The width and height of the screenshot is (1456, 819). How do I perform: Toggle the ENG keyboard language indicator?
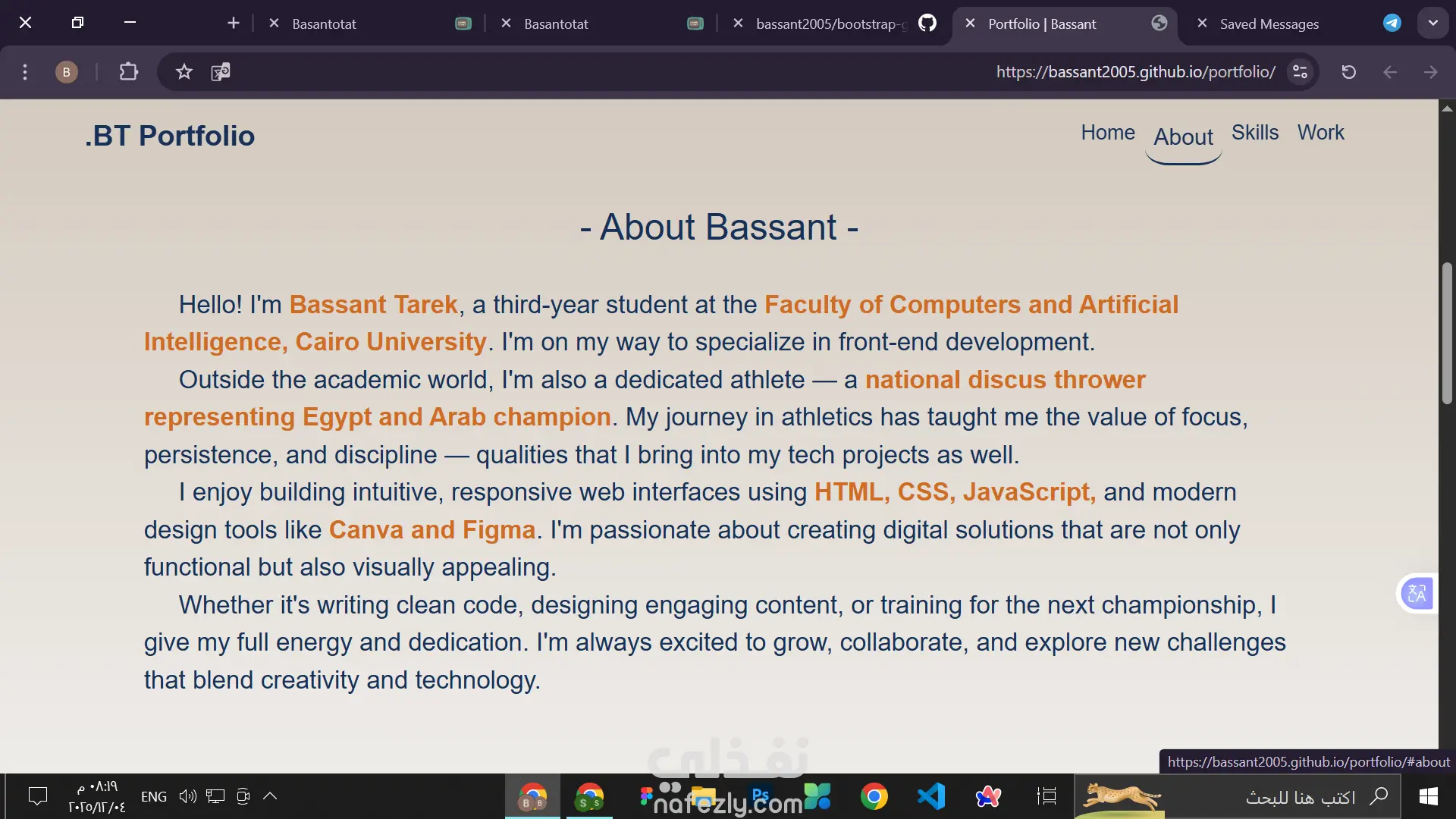154,796
